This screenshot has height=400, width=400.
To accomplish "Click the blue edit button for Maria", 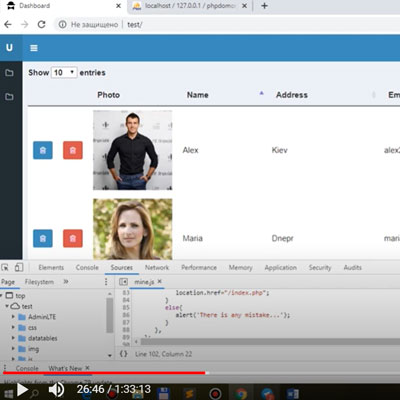I will [43, 238].
